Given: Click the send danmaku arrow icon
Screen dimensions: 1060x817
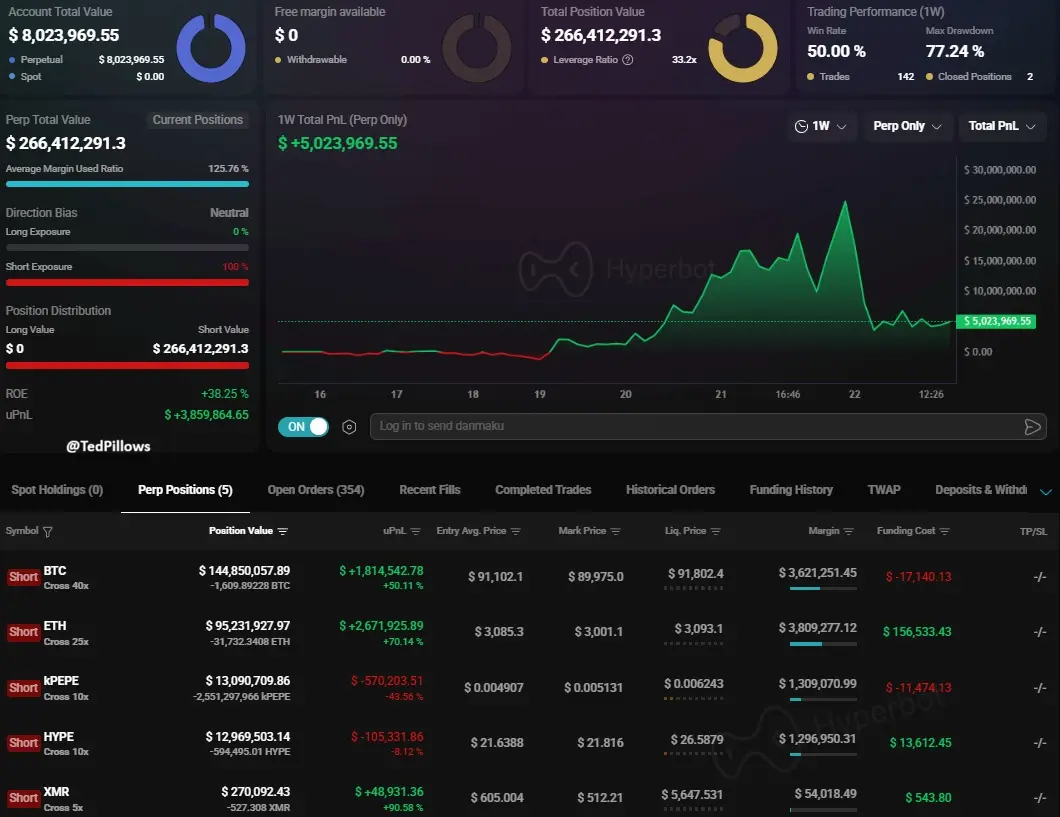Looking at the screenshot, I should pyautogui.click(x=1032, y=426).
